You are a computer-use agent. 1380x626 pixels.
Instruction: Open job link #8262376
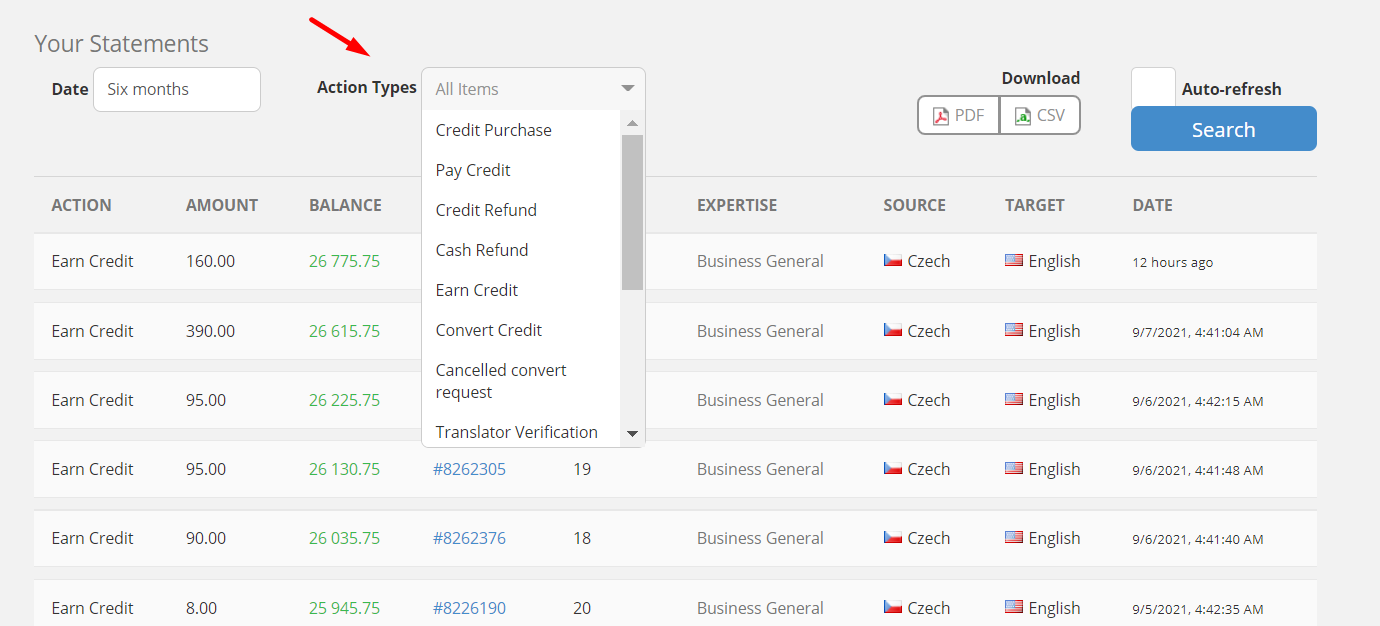(x=469, y=538)
